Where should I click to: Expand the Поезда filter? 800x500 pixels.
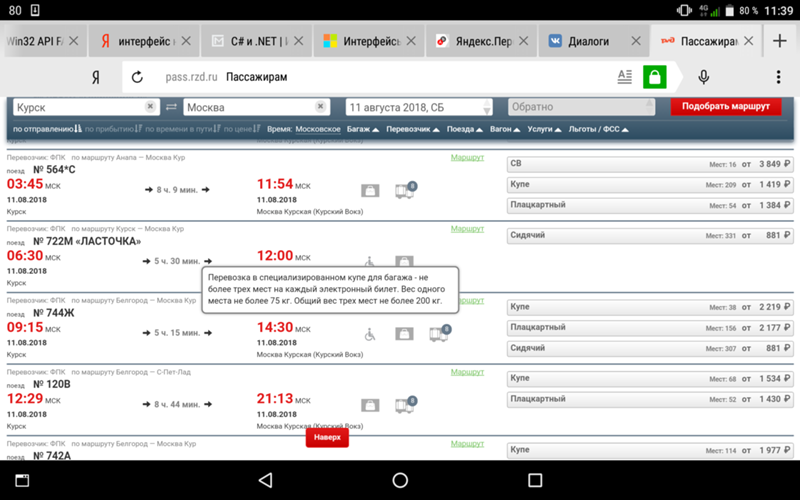465,129
